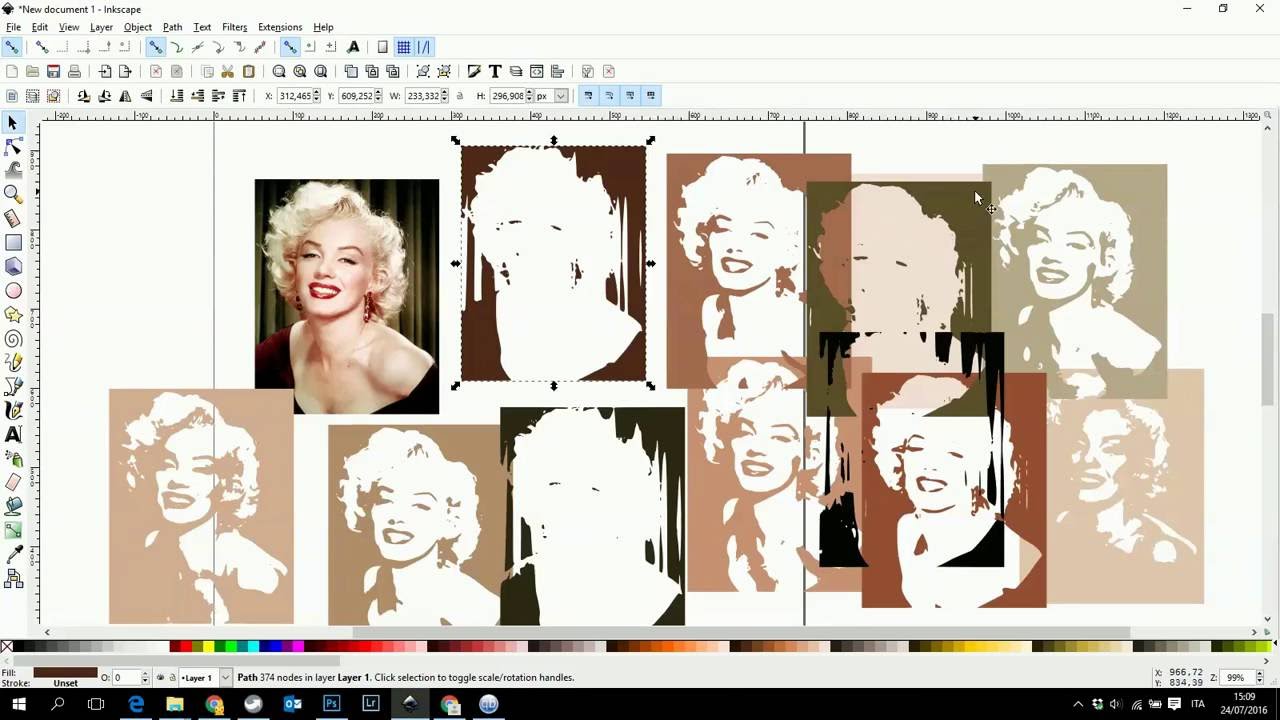Click the Import file icon
This screenshot has width=1280, height=720.
(104, 71)
